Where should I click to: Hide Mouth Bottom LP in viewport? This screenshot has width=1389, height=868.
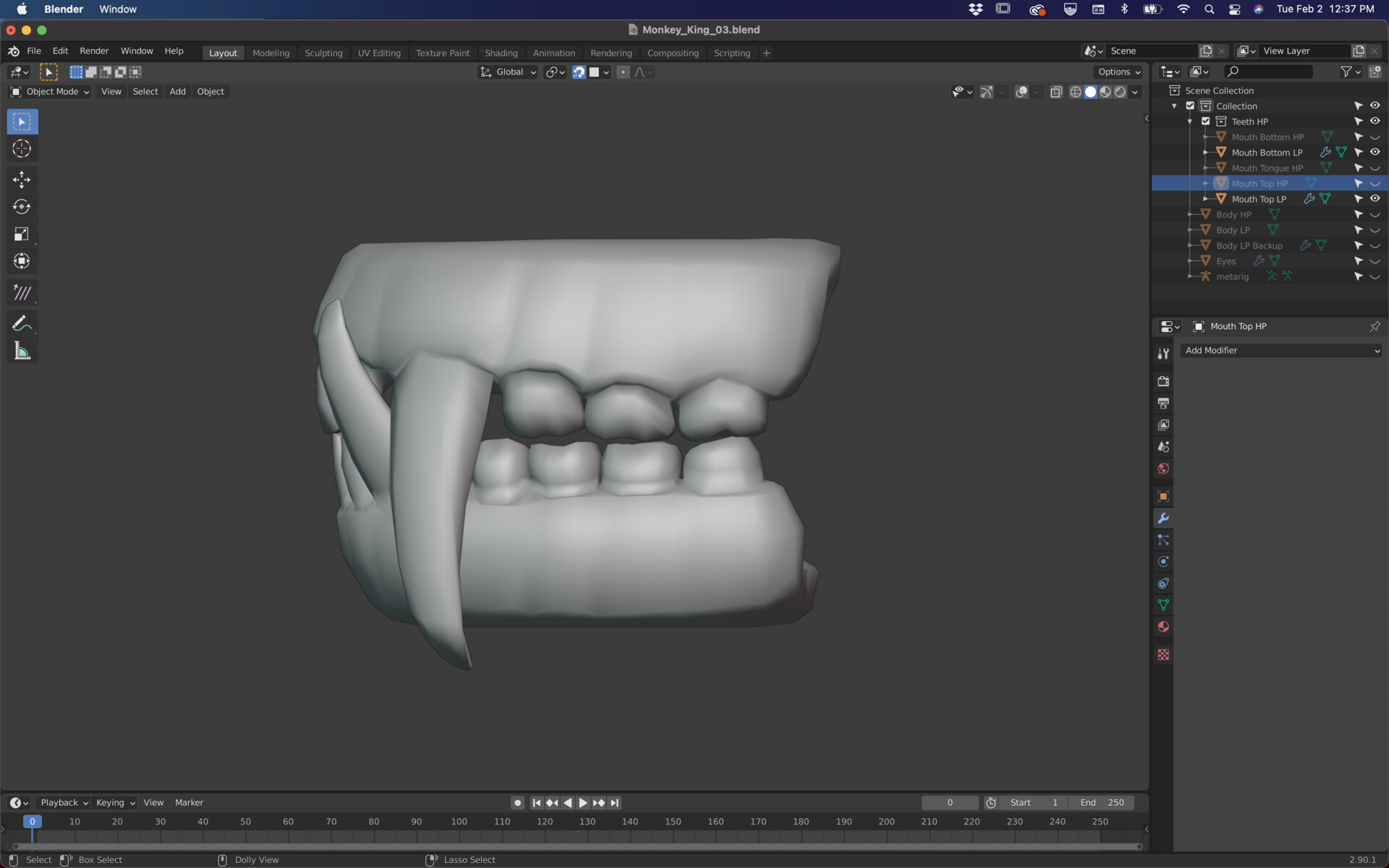click(x=1375, y=153)
